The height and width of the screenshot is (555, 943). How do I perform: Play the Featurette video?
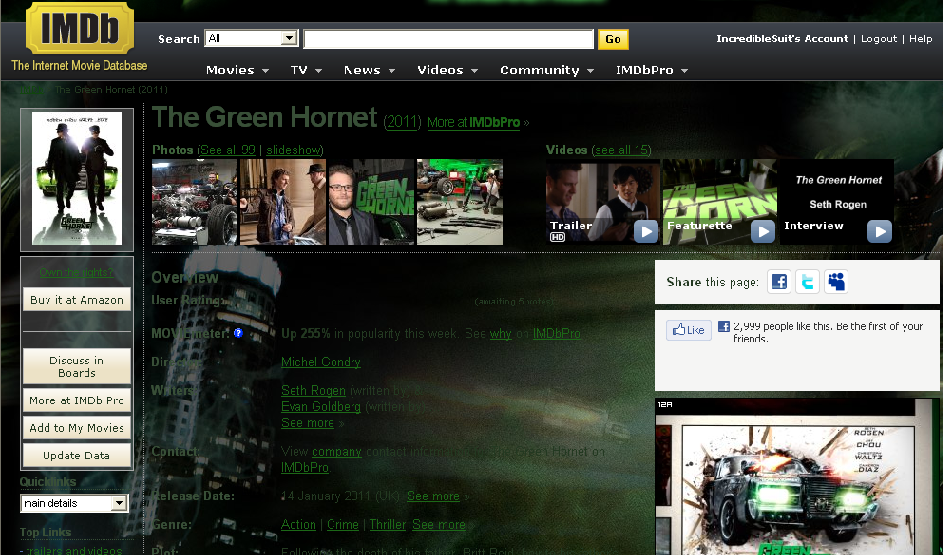(719, 202)
